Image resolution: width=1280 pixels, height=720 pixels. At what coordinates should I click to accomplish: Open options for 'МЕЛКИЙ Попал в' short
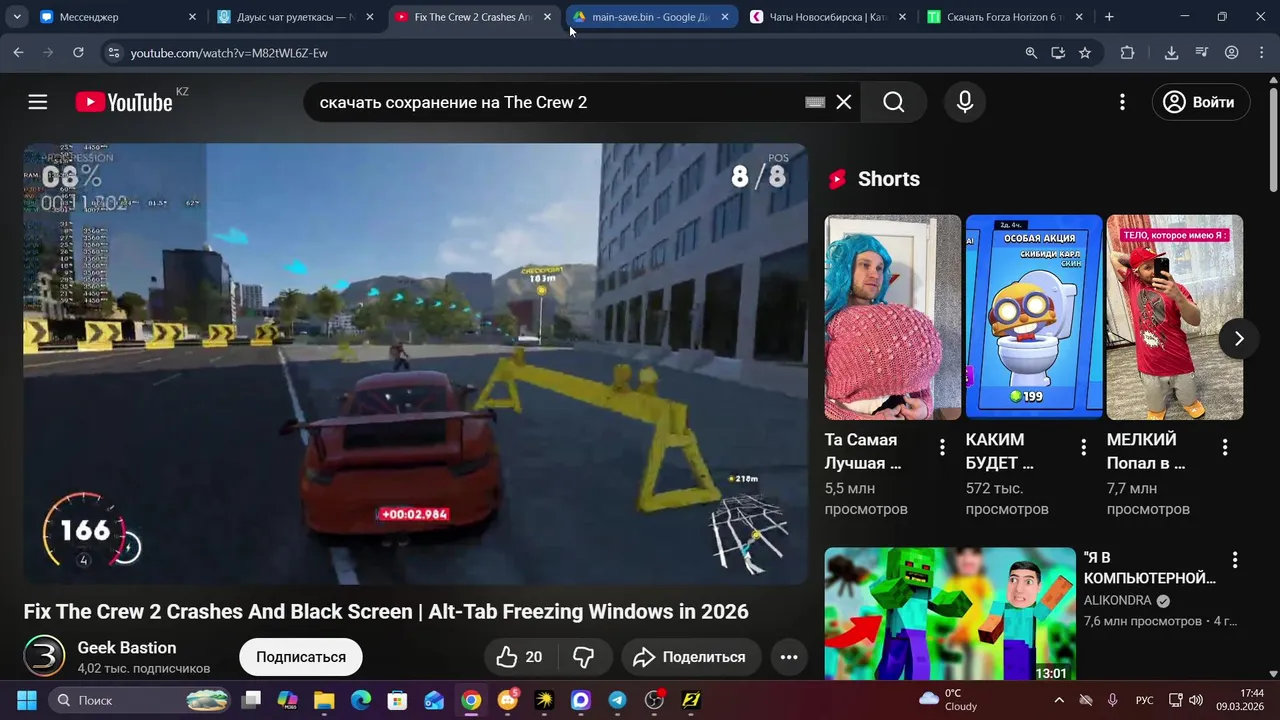[x=1225, y=448]
